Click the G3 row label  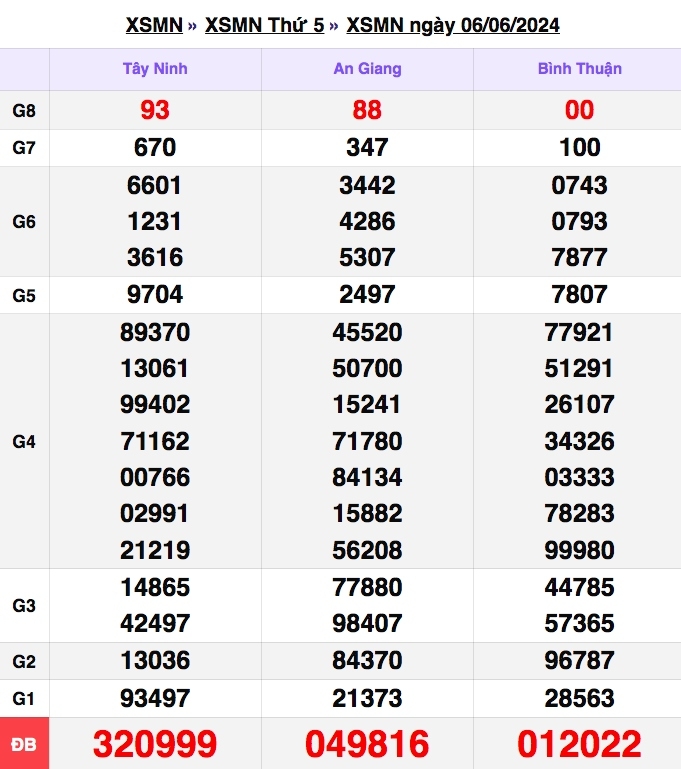click(x=24, y=605)
